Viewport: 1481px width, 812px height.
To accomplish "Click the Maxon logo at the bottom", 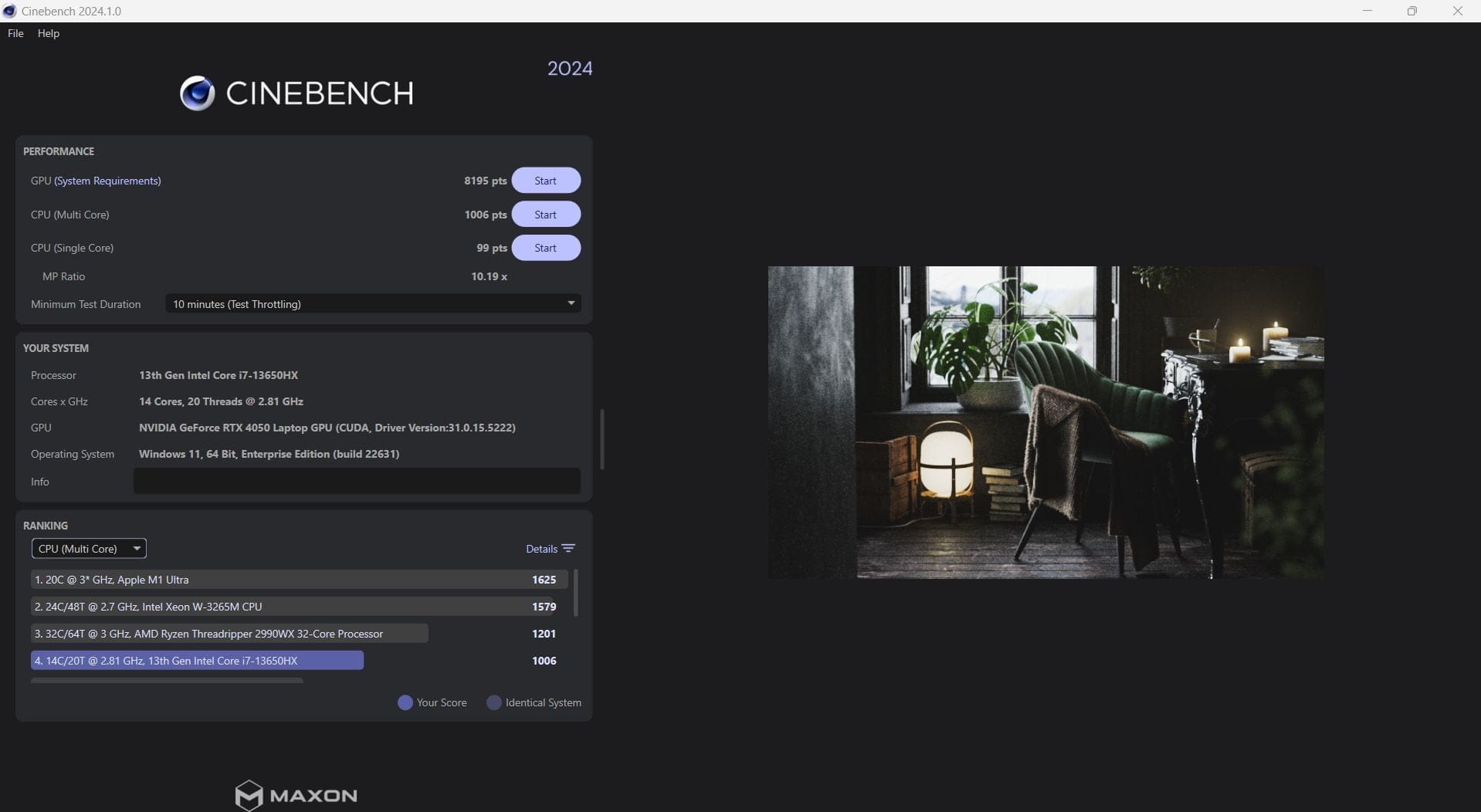I will (x=296, y=795).
